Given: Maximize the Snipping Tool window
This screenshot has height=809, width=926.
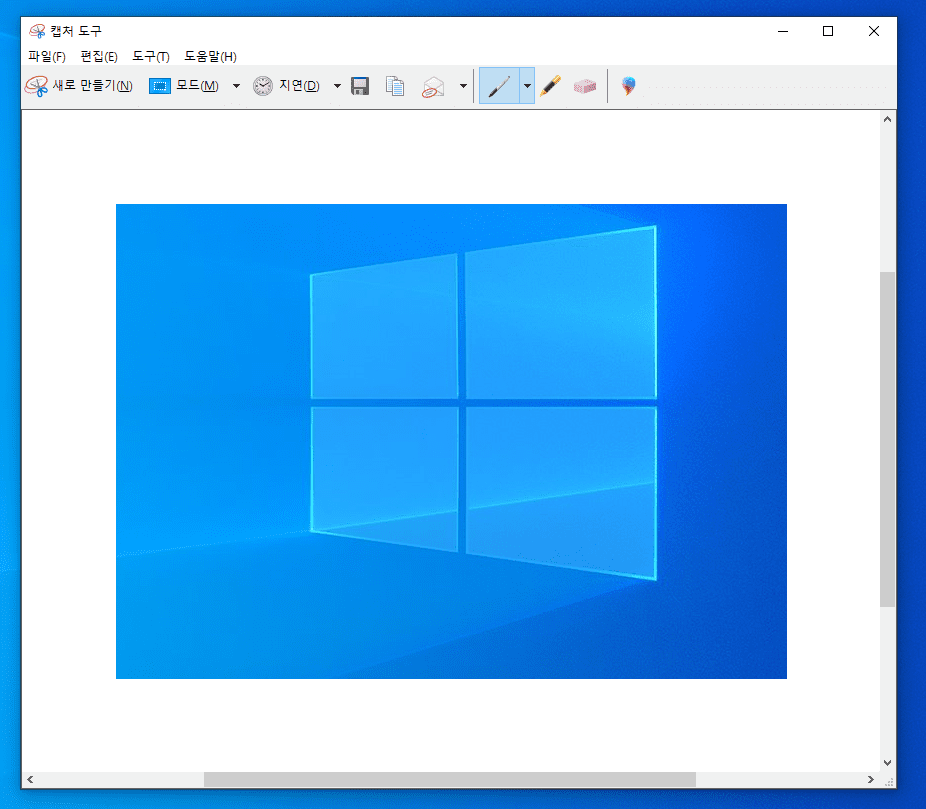Looking at the screenshot, I should tap(828, 31).
